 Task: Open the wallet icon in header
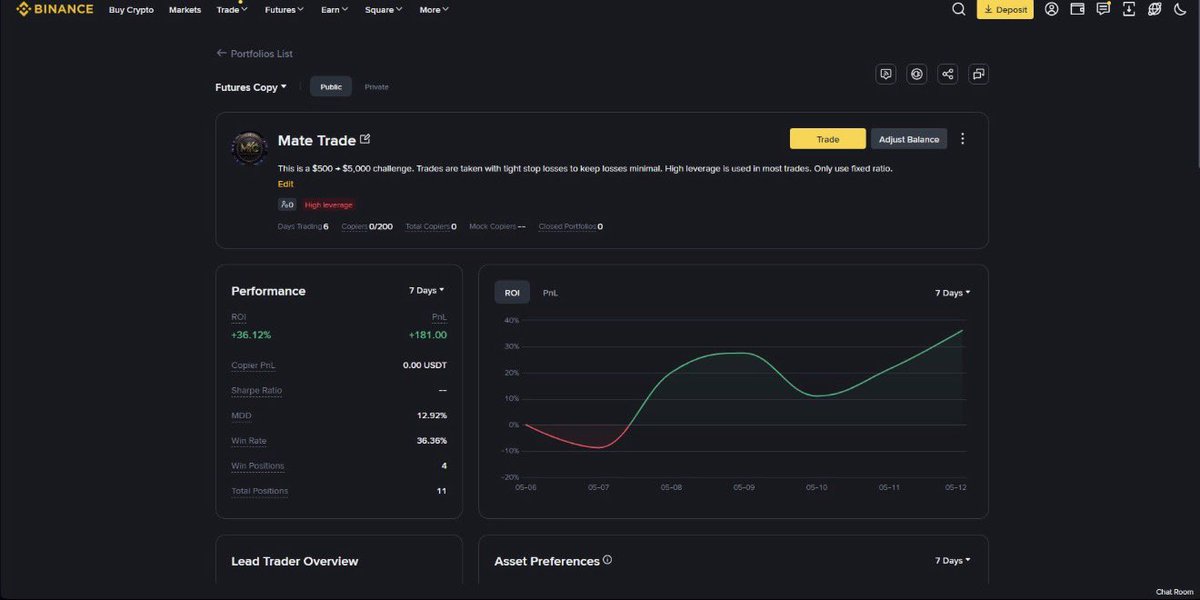pyautogui.click(x=1077, y=9)
